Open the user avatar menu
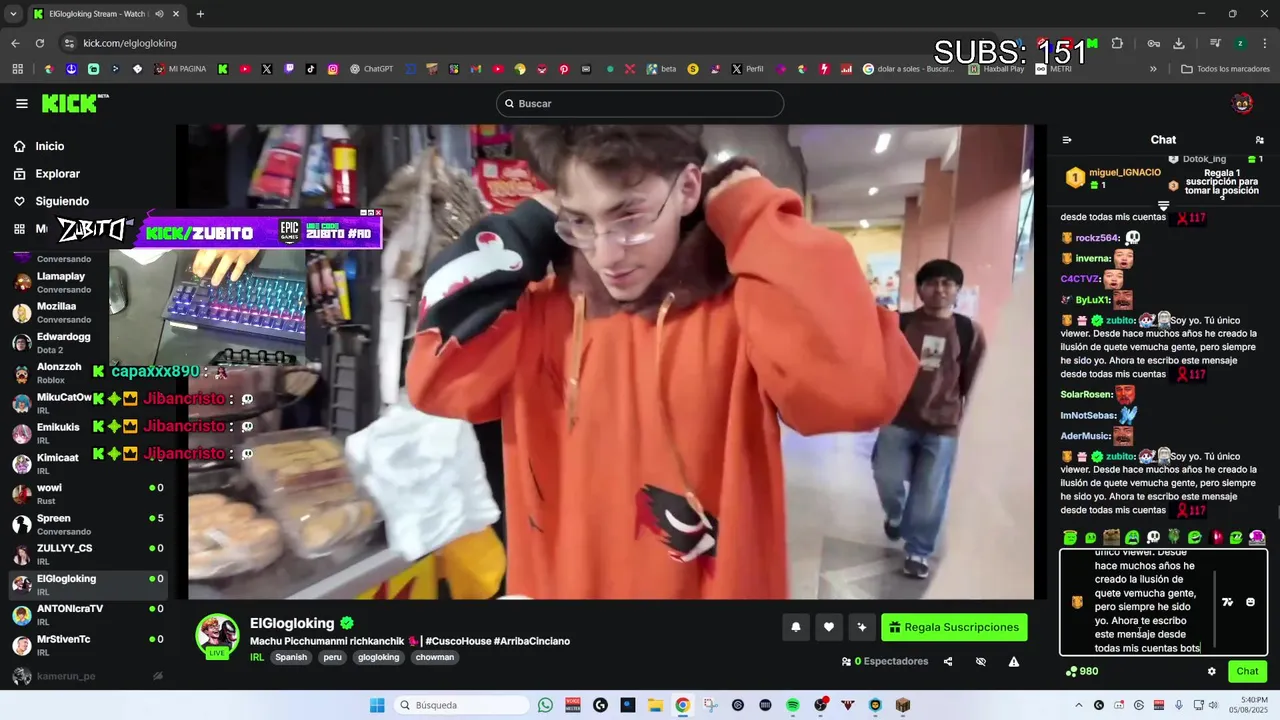Viewport: 1280px width, 720px height. 1242,103
